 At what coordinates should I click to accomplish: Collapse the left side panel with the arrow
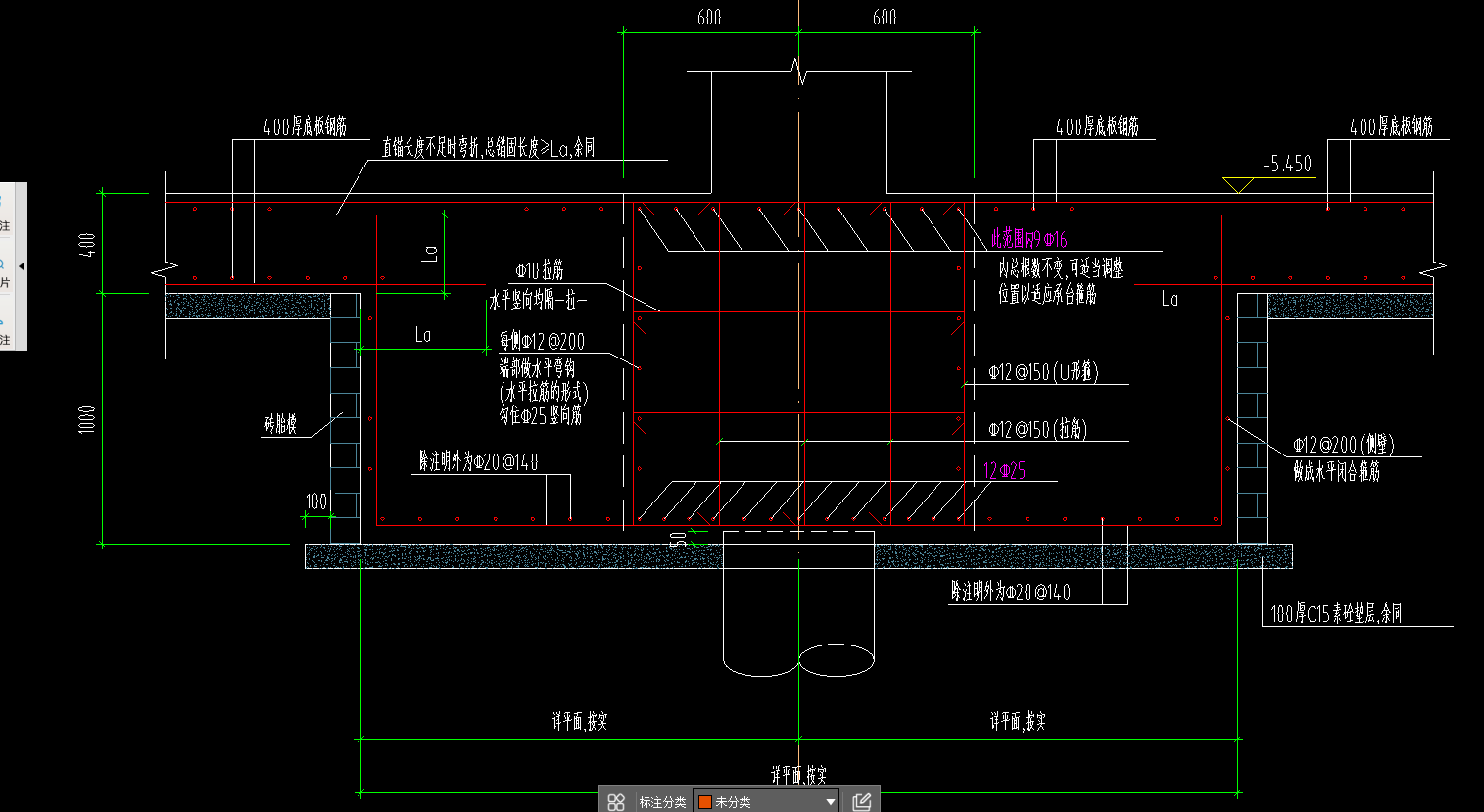22,266
